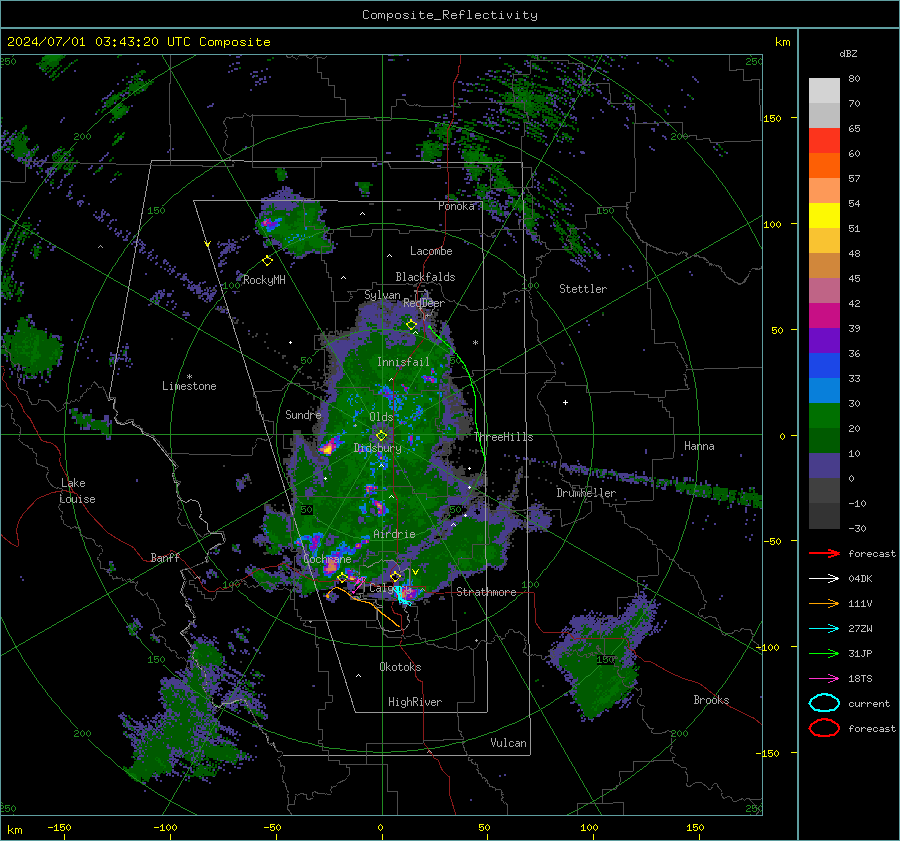Click the cyan current ellipse legend icon
This screenshot has width=900, height=841.
(x=824, y=703)
